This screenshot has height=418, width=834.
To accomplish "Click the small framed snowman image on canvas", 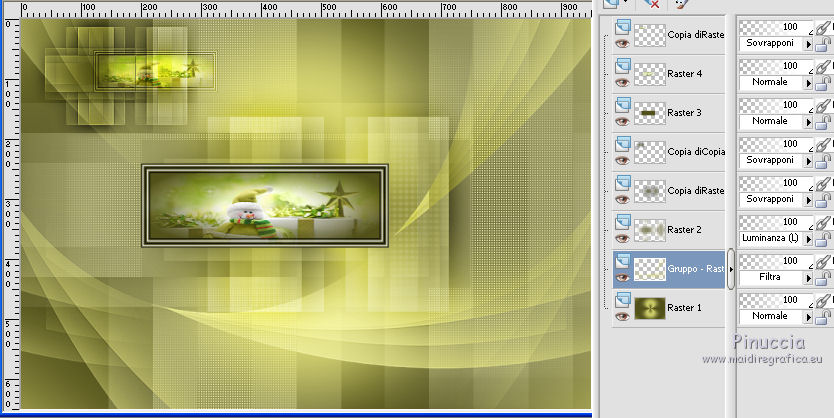I will pyautogui.click(x=155, y=71).
